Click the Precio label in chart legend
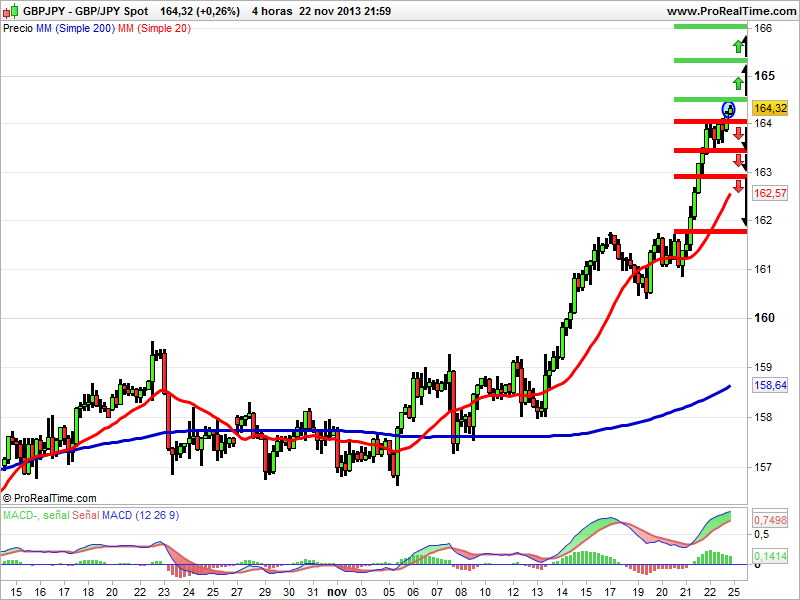This screenshot has width=800, height=600. 18,29
